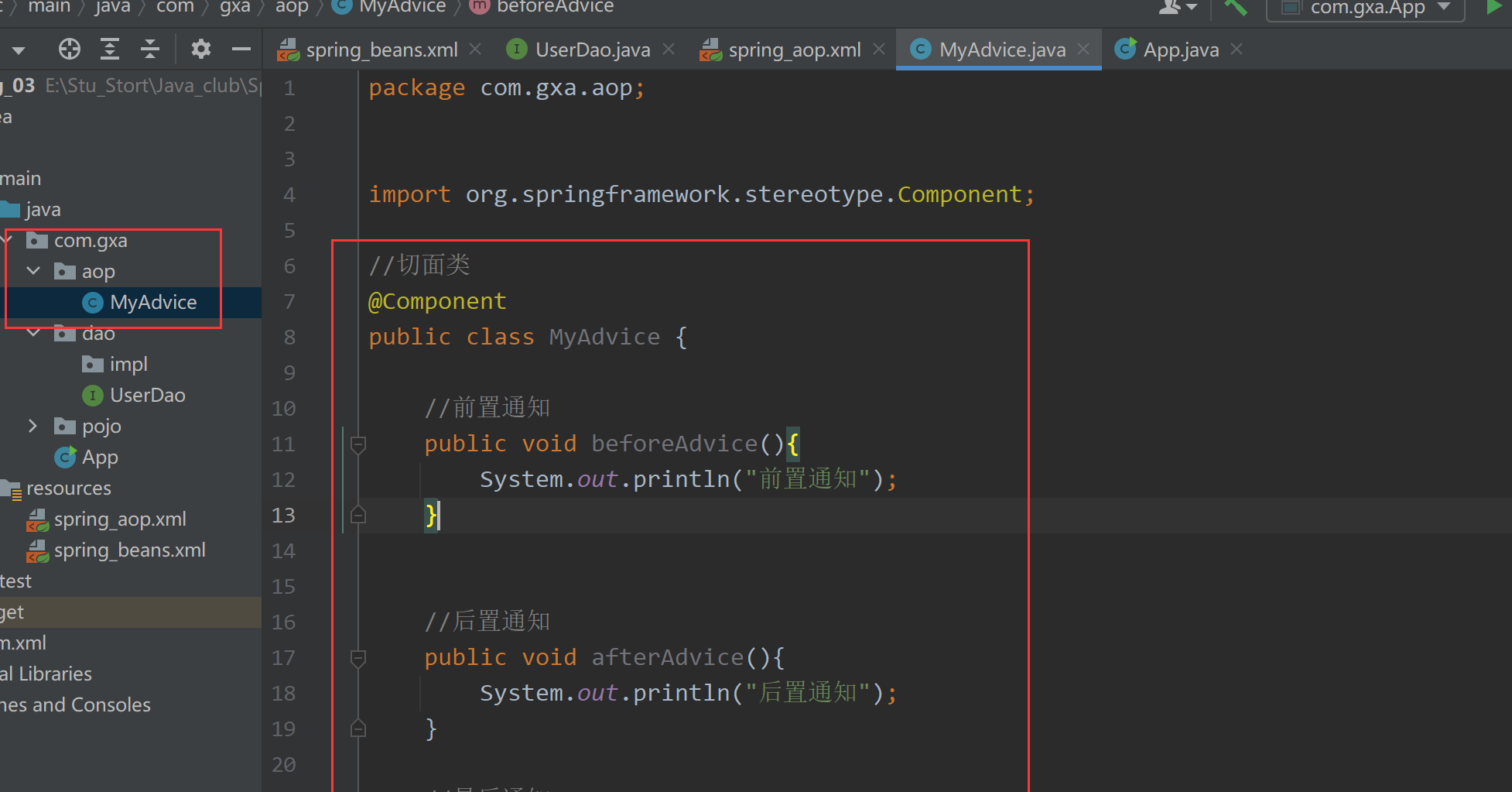The image size is (1512, 792).
Task: Click beforeAdvice in the breadcrumb bar
Action: (541, 8)
